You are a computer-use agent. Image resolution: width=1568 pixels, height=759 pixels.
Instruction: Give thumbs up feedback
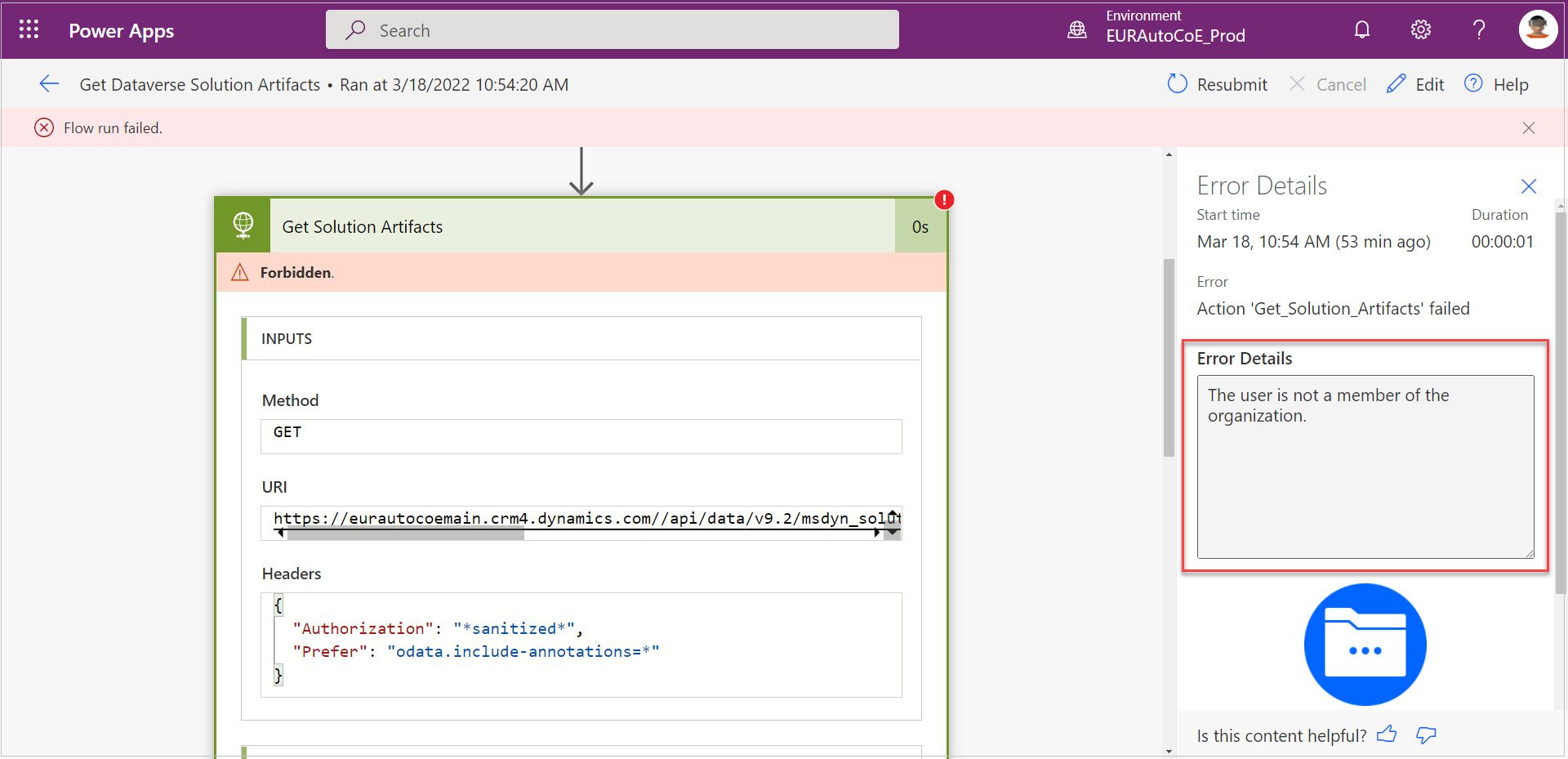click(x=1387, y=734)
